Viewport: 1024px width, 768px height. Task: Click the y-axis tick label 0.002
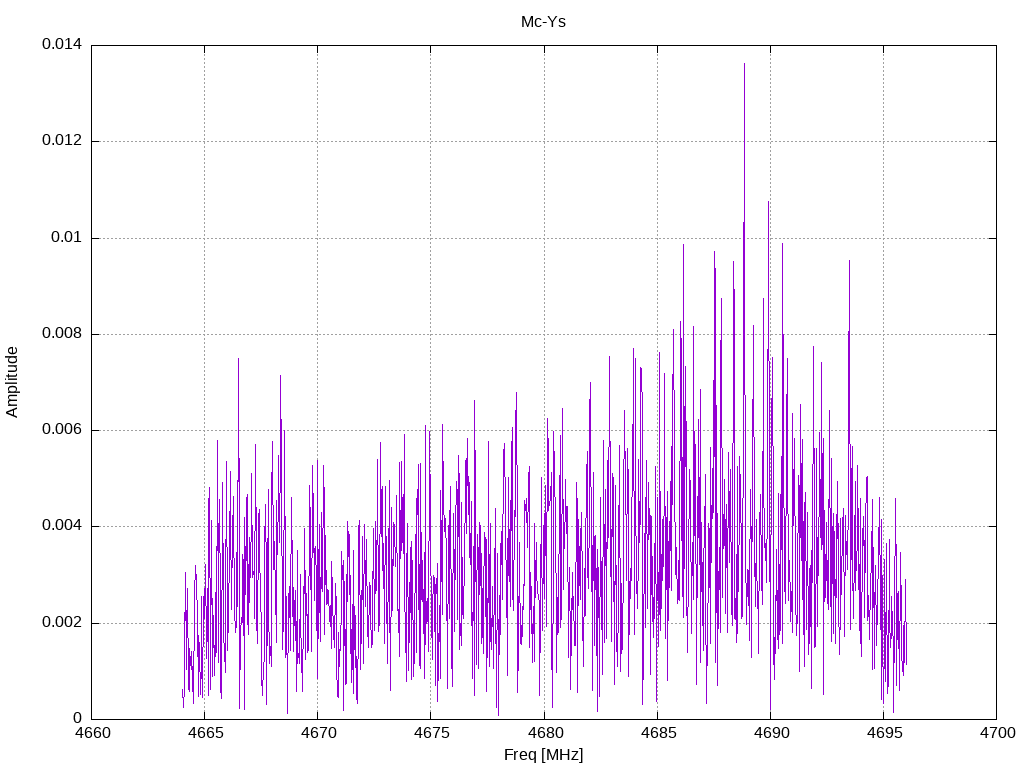click(x=62, y=622)
